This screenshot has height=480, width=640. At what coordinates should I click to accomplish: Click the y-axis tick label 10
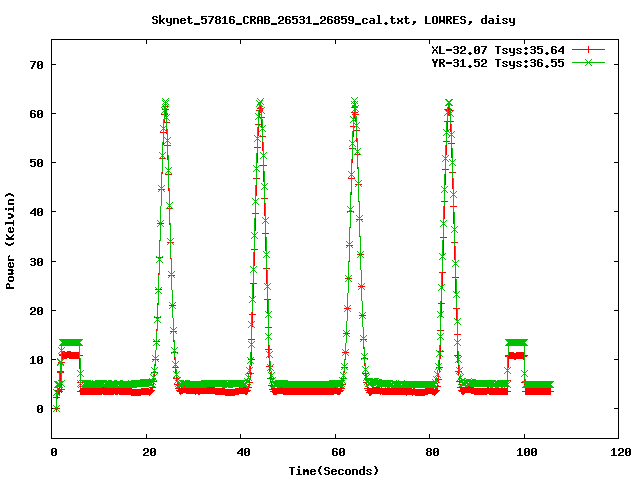tap(36, 360)
